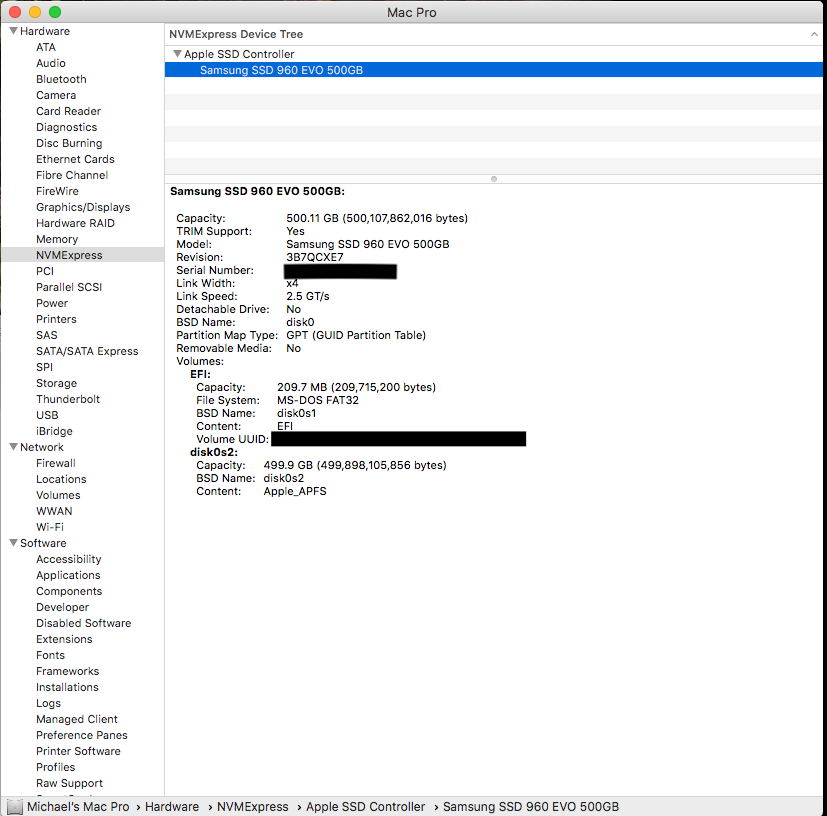Select Samsung SSD 960 EVO 500GB row
The image size is (827, 816).
tap(494, 70)
